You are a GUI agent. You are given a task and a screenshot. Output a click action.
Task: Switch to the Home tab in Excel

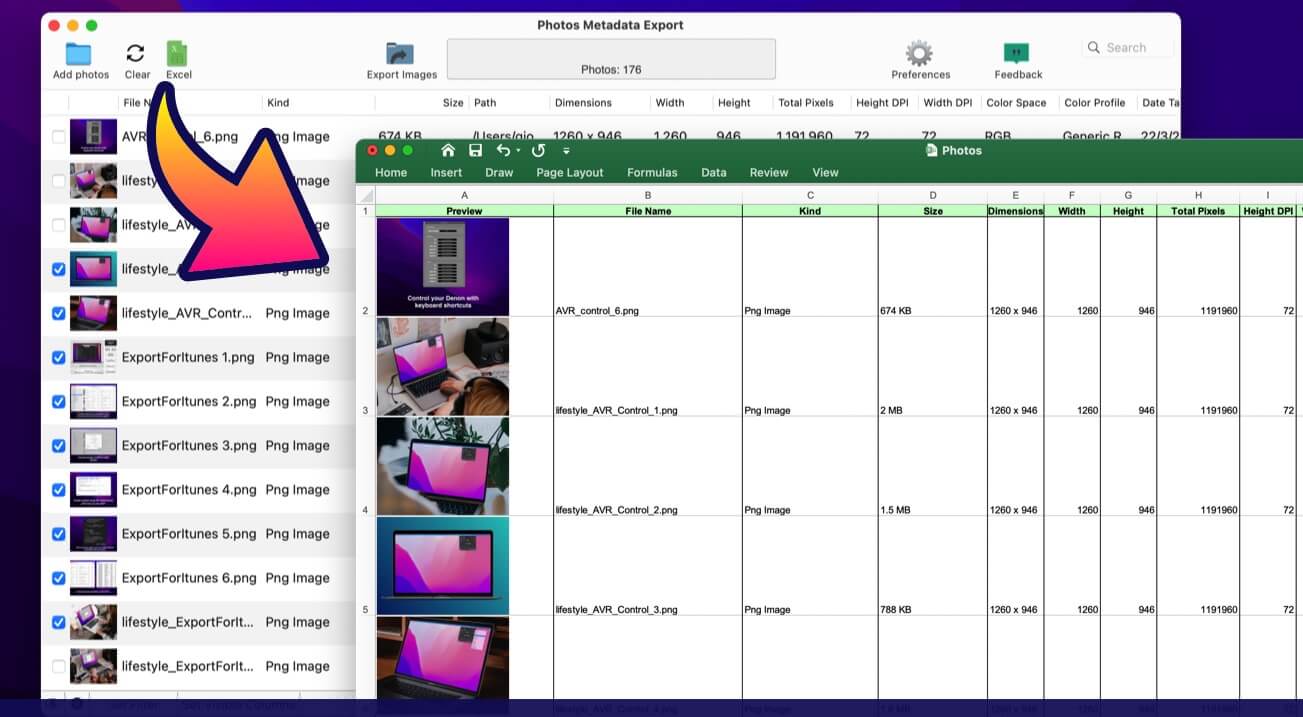391,172
